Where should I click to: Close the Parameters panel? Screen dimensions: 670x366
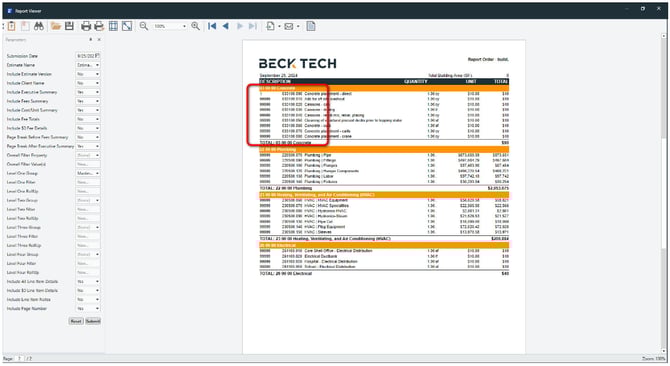[x=99, y=39]
